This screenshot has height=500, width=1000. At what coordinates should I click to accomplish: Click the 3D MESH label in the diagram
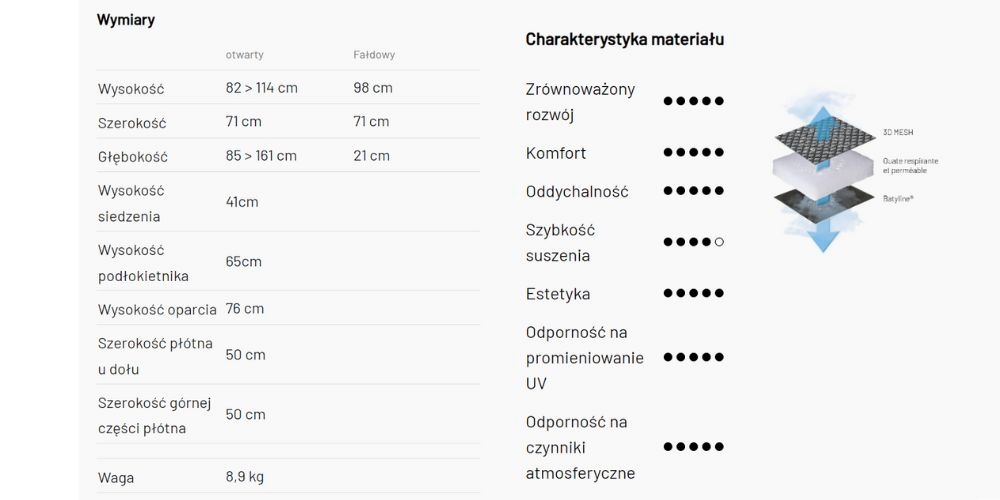point(895,132)
